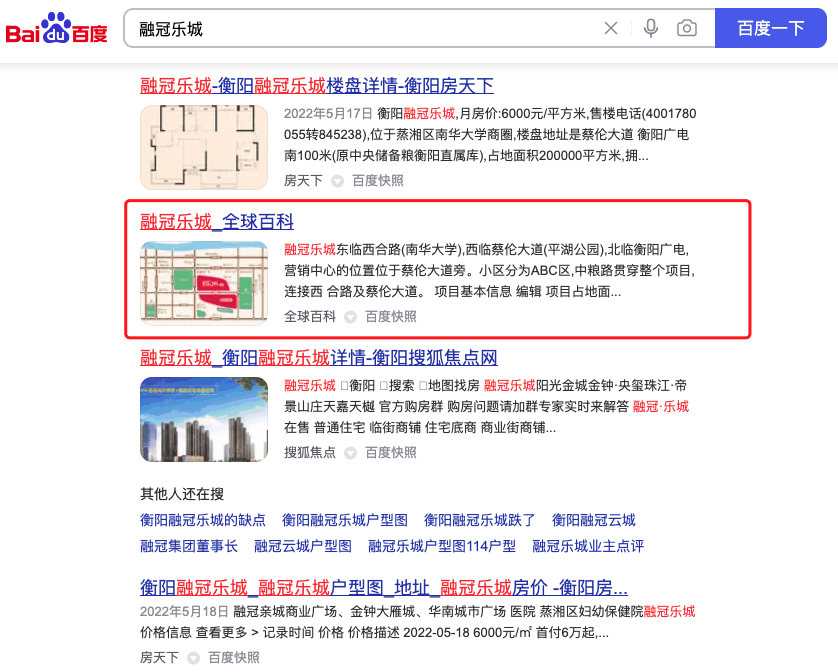Expand the dropdown arrow next to 搜狐焦点
The height and width of the screenshot is (672, 838).
(x=350, y=453)
